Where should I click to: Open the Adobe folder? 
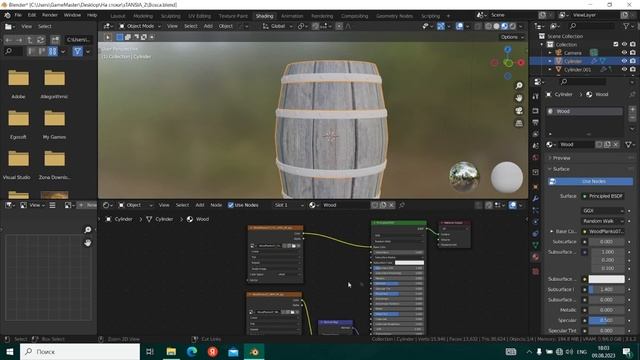click(18, 84)
